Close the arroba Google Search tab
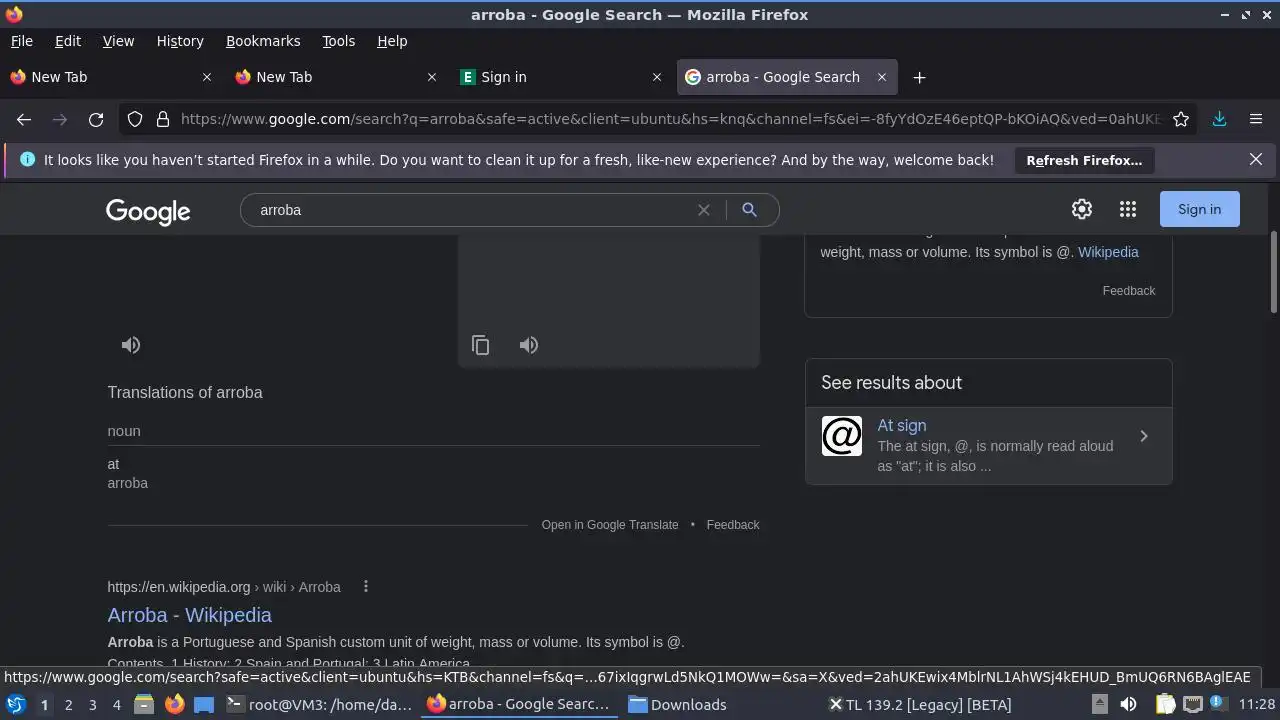Viewport: 1280px width, 720px height. (x=882, y=77)
